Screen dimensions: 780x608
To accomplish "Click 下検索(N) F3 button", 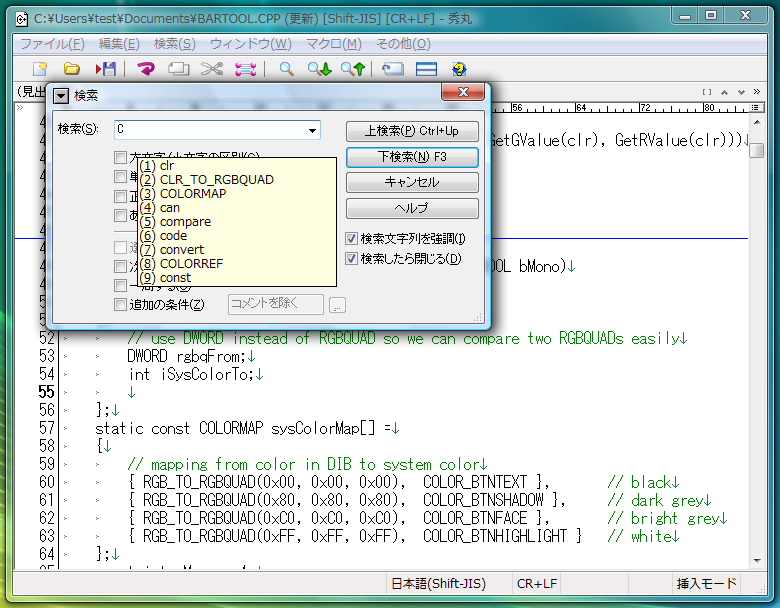I will tap(412, 157).
